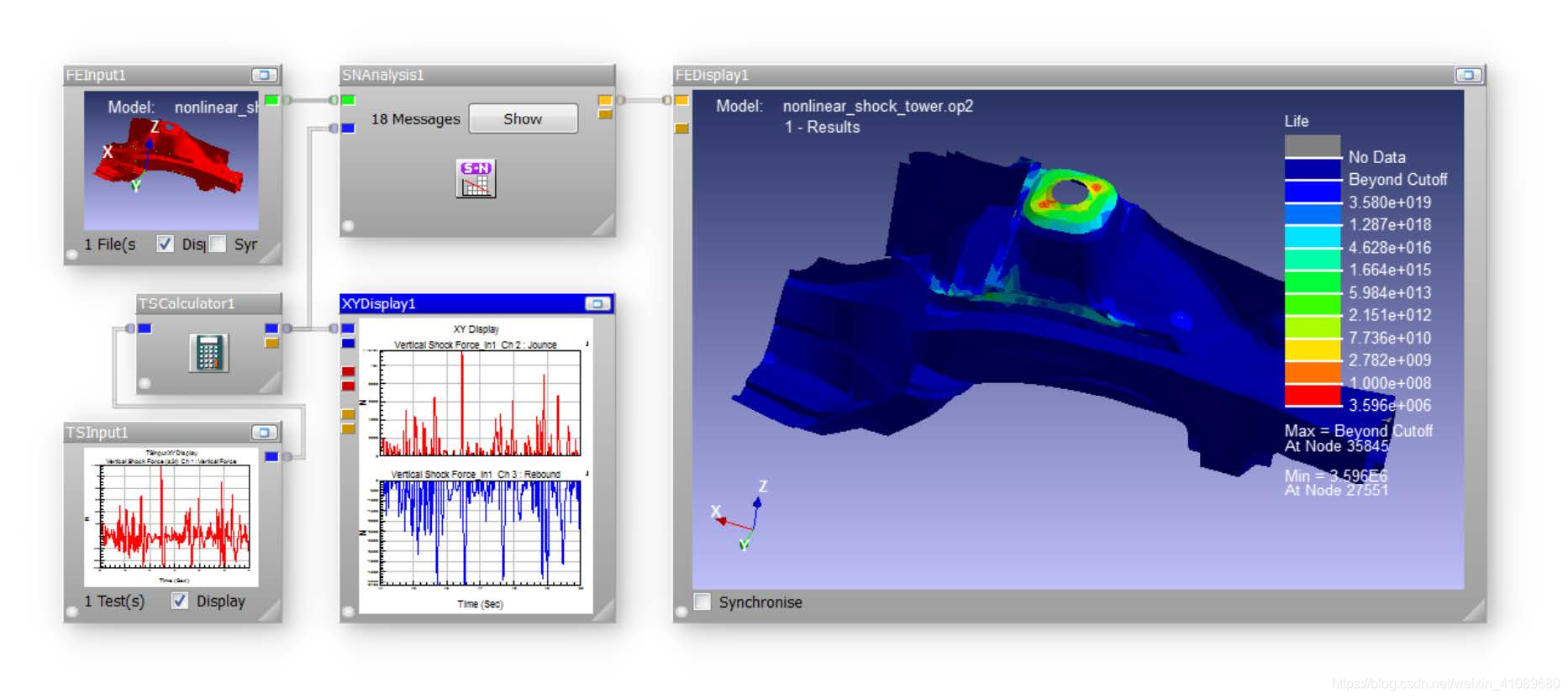Viewport: 1568px width, 699px height.
Task: Click the TSCalculator1 status indicator dot
Action: 145,383
